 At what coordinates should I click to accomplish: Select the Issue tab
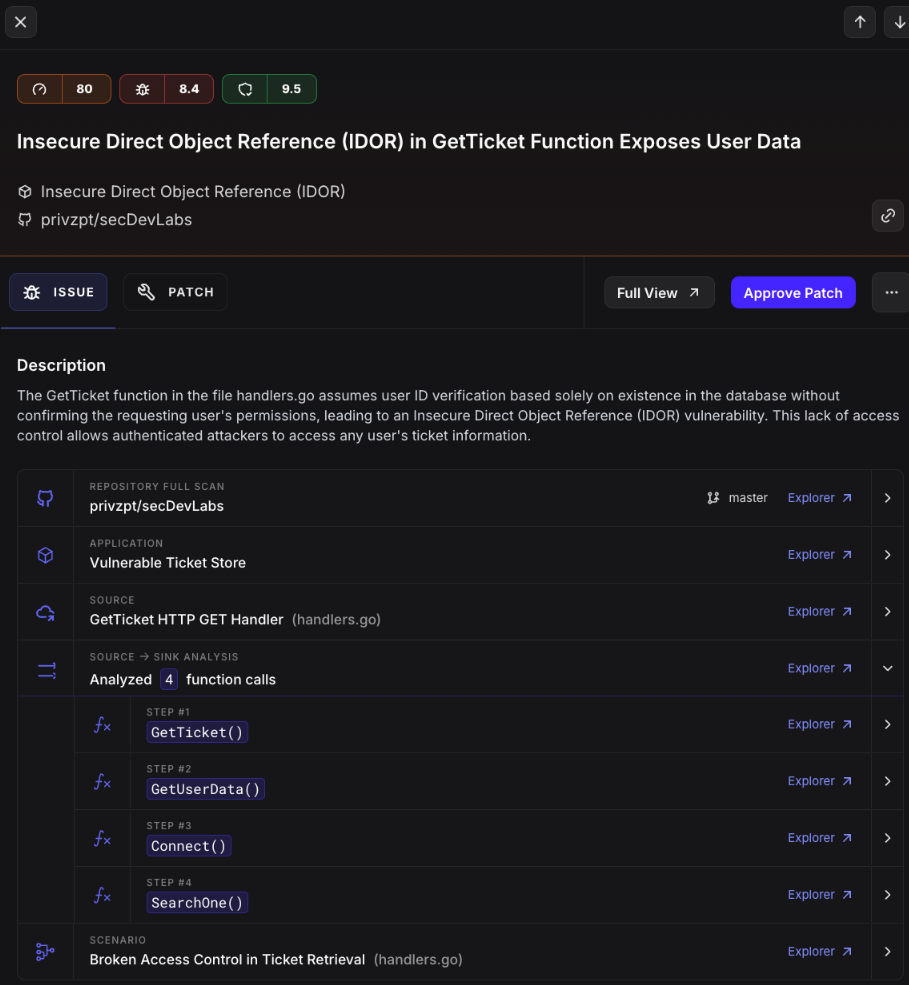[x=58, y=292]
